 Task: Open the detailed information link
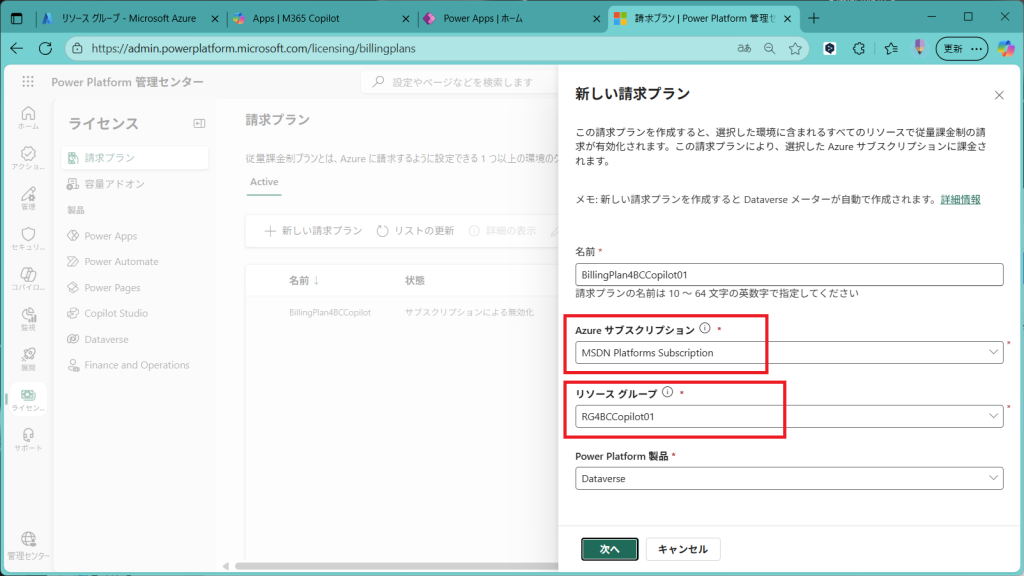pyautogui.click(x=960, y=200)
